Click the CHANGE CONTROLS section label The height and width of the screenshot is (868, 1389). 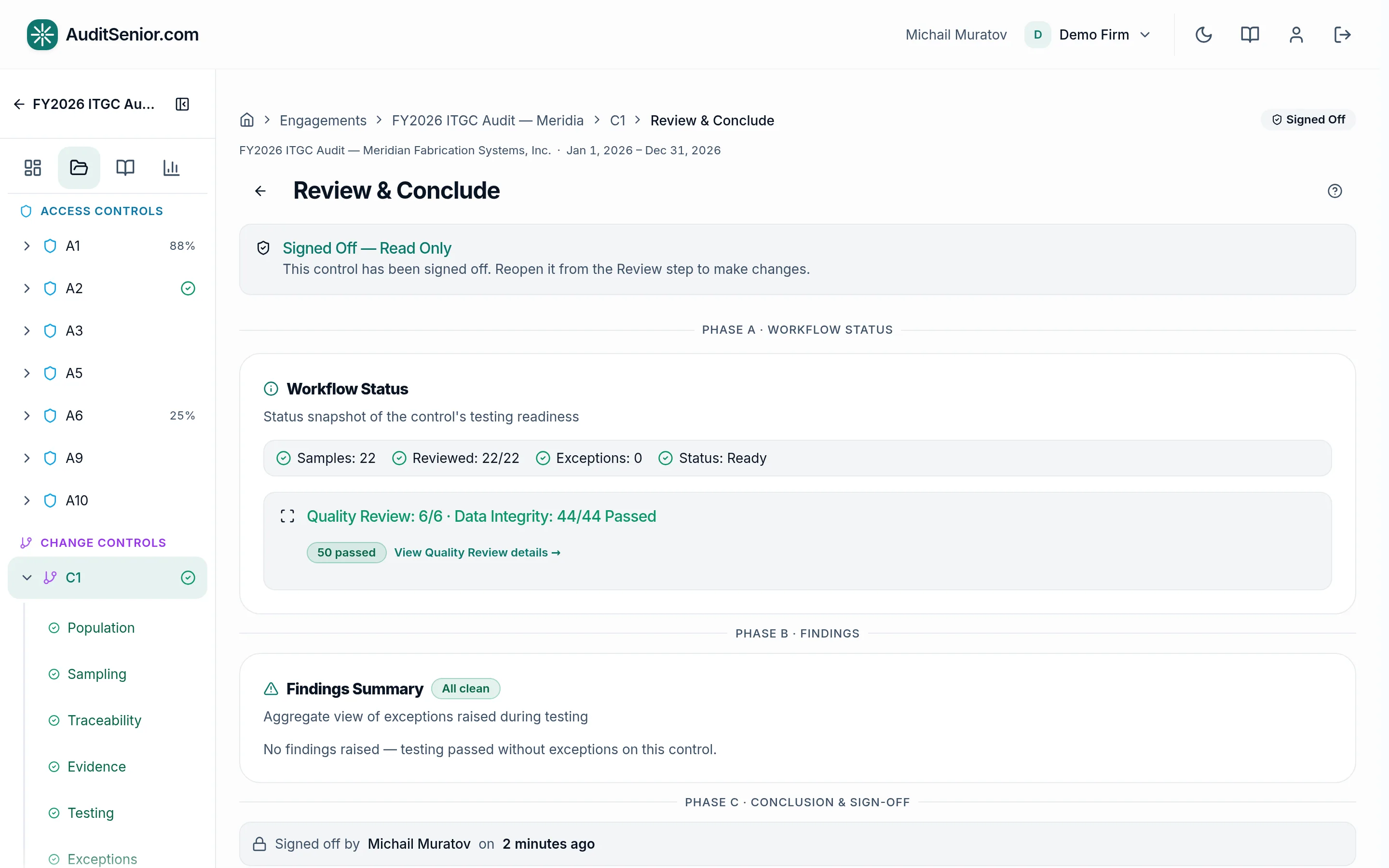pyautogui.click(x=103, y=542)
